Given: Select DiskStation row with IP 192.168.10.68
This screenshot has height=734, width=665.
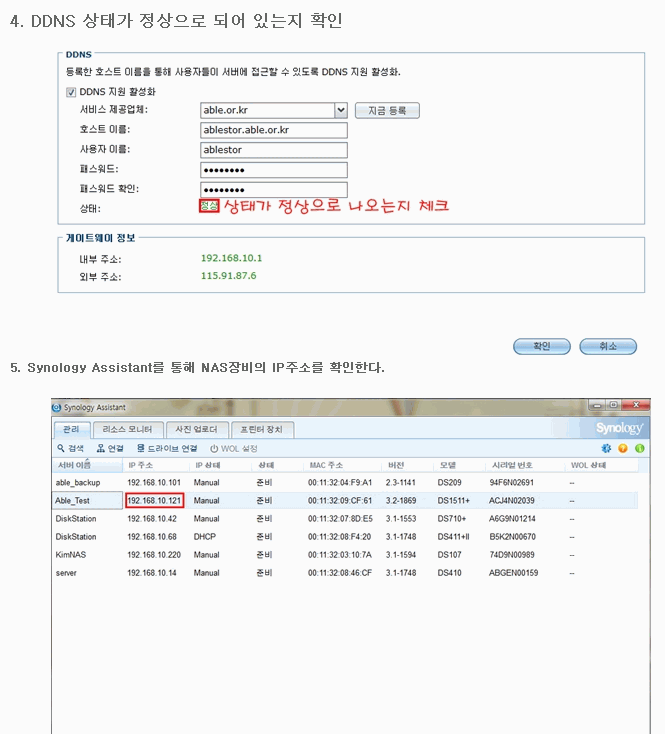Looking at the screenshot, I should click(345, 536).
